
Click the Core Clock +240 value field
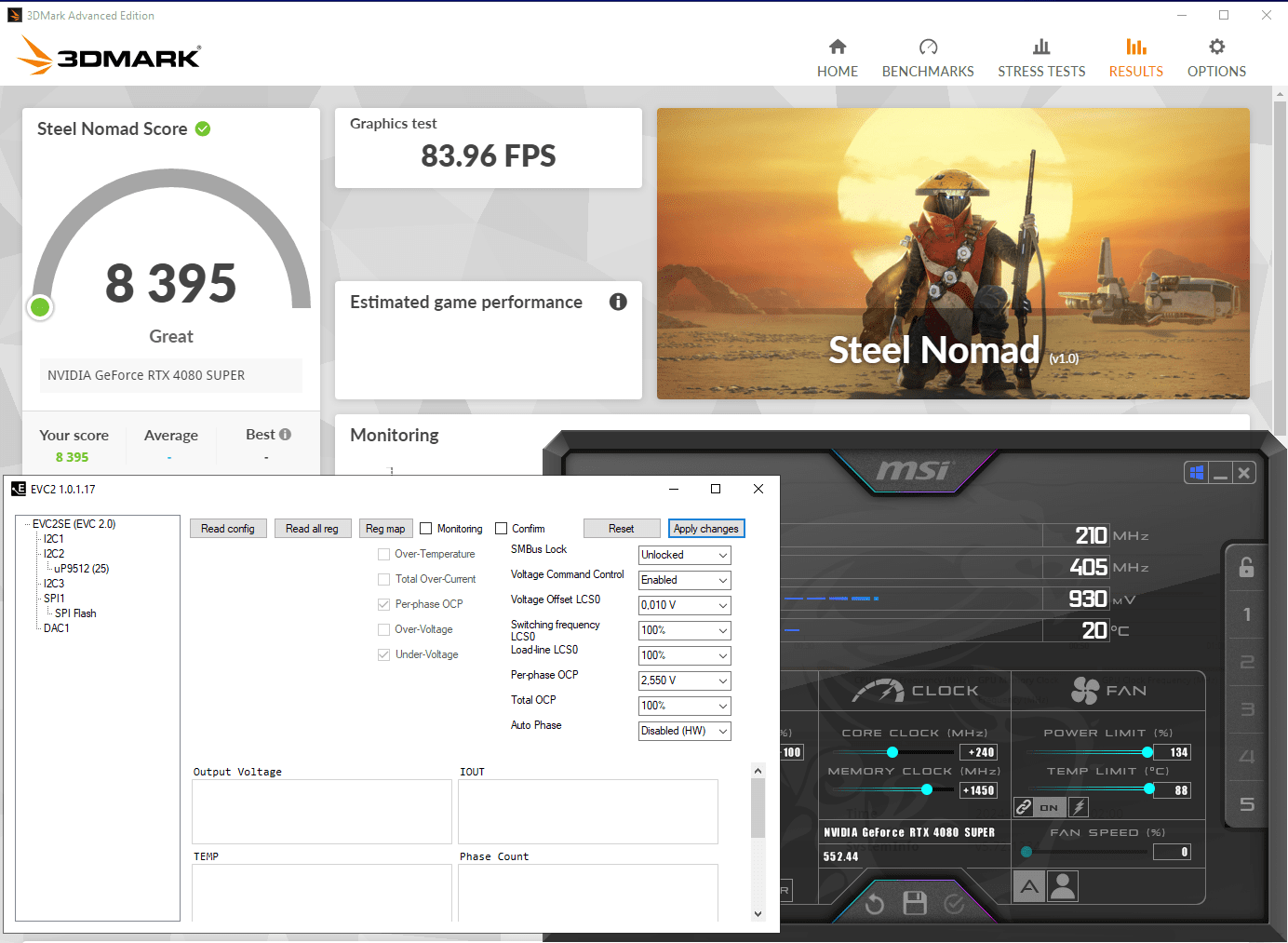pyautogui.click(x=978, y=752)
